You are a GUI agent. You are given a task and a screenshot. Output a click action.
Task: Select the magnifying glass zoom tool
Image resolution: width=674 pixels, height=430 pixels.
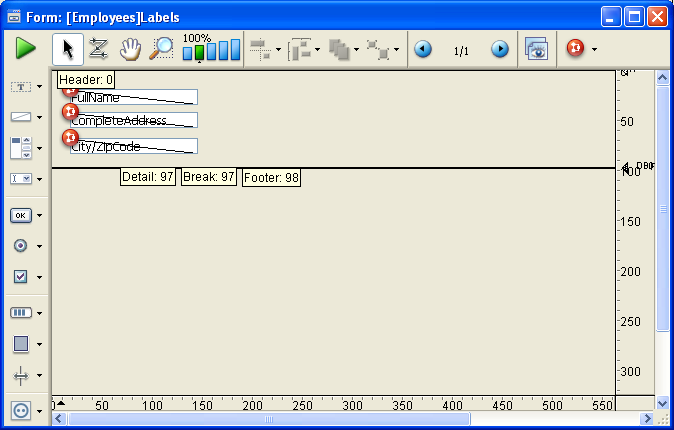161,48
